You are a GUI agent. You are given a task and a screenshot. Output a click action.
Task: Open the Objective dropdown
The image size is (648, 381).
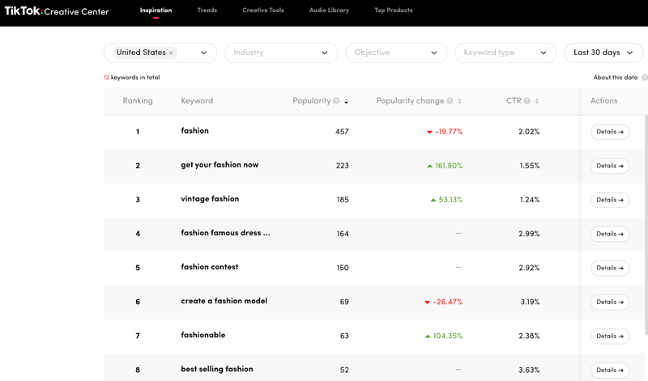[396, 53]
